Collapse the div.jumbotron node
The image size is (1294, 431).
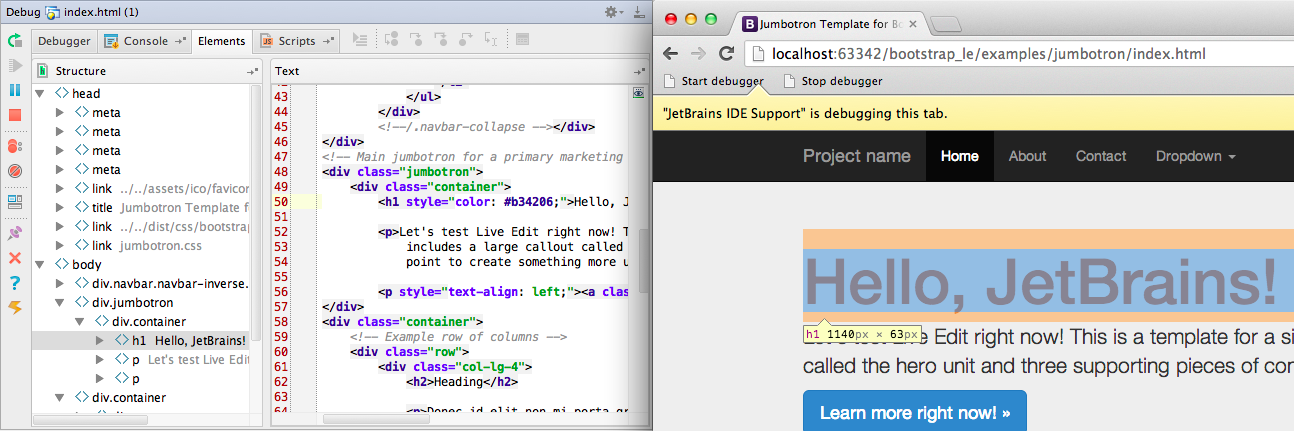click(x=61, y=302)
